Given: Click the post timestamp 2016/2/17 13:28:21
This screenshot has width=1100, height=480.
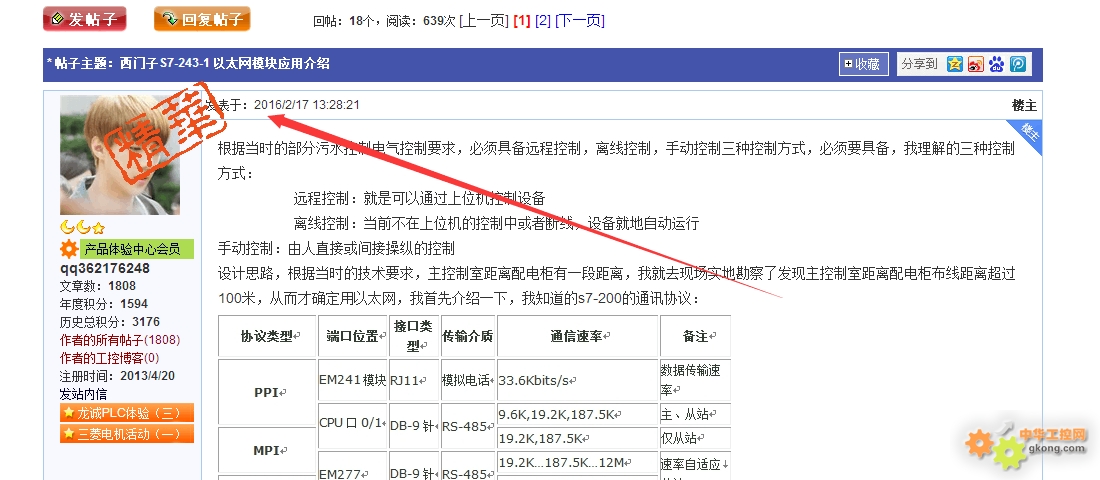Looking at the screenshot, I should (x=307, y=105).
